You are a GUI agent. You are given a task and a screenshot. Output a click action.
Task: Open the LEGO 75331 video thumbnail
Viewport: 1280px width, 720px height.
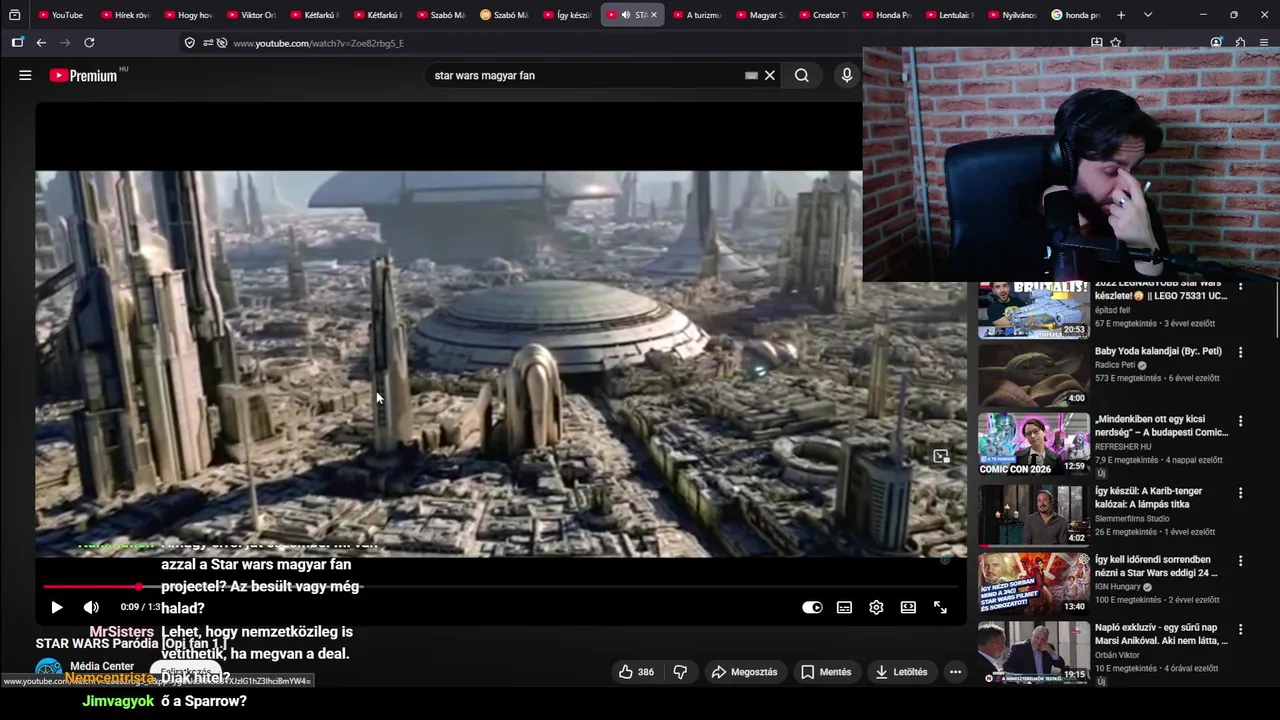point(1033,310)
